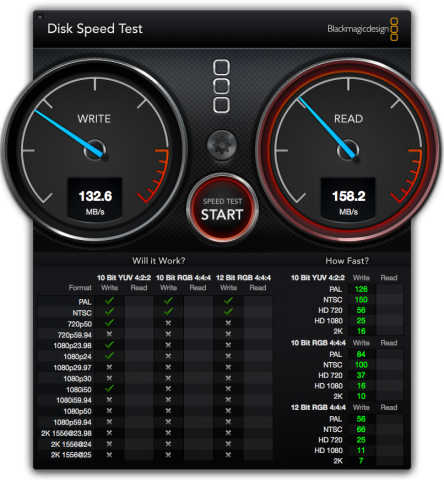This screenshot has width=444, height=480.
Task: Click the 10 Bit YUV 4:2:2 header in Will it Work
Action: (124, 278)
